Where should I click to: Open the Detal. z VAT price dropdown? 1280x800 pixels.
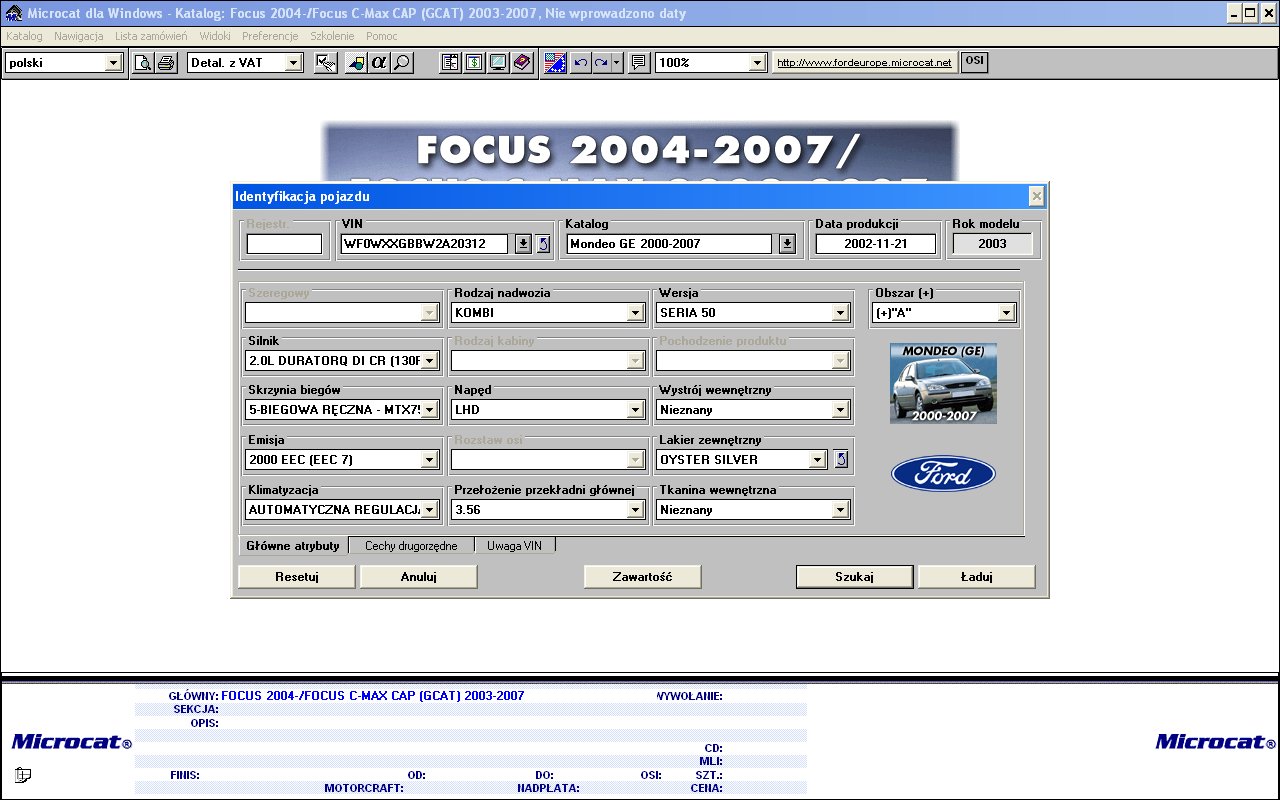(x=293, y=63)
